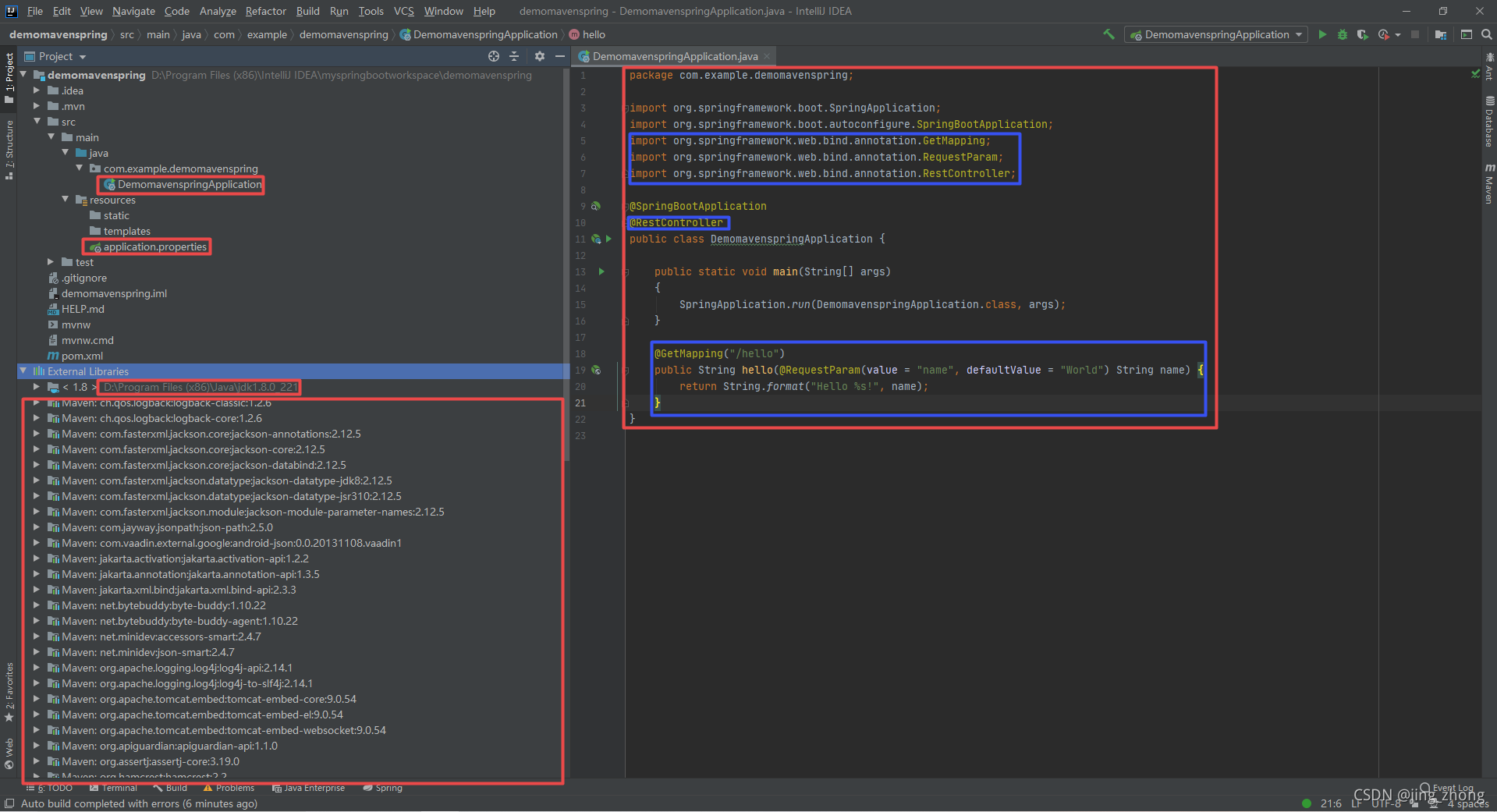Open the Spring tool window tab
The image size is (1497, 812).
pos(382,788)
